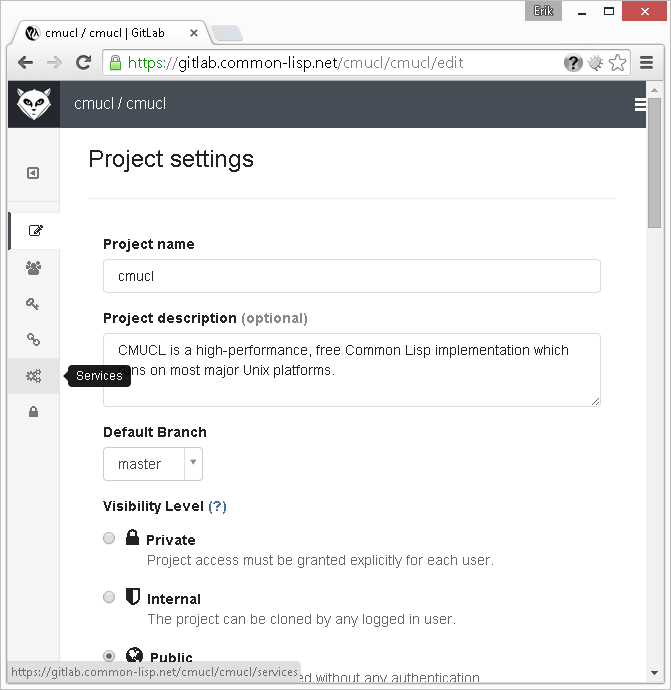Click into the Project name field
671x690 pixels.
351,276
